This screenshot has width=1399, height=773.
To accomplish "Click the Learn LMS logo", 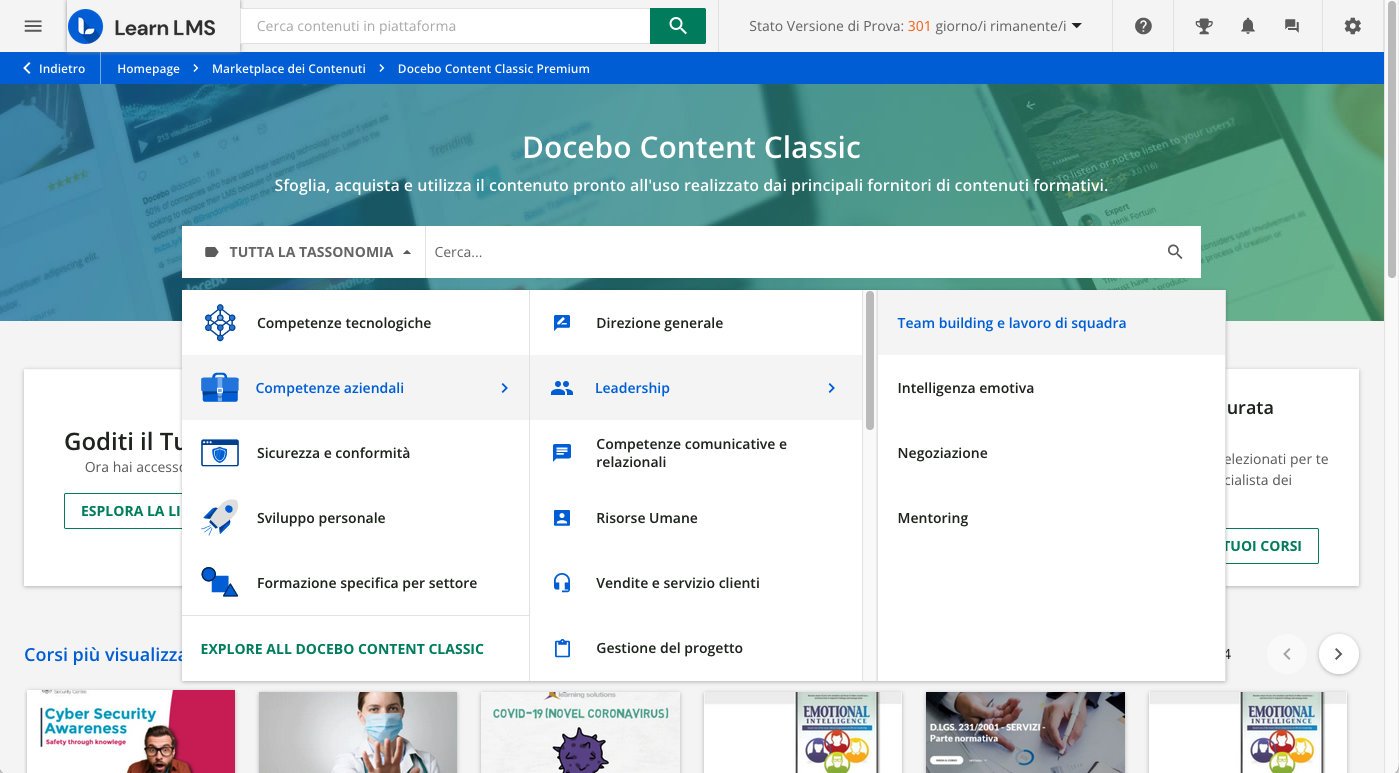I will click(142, 27).
